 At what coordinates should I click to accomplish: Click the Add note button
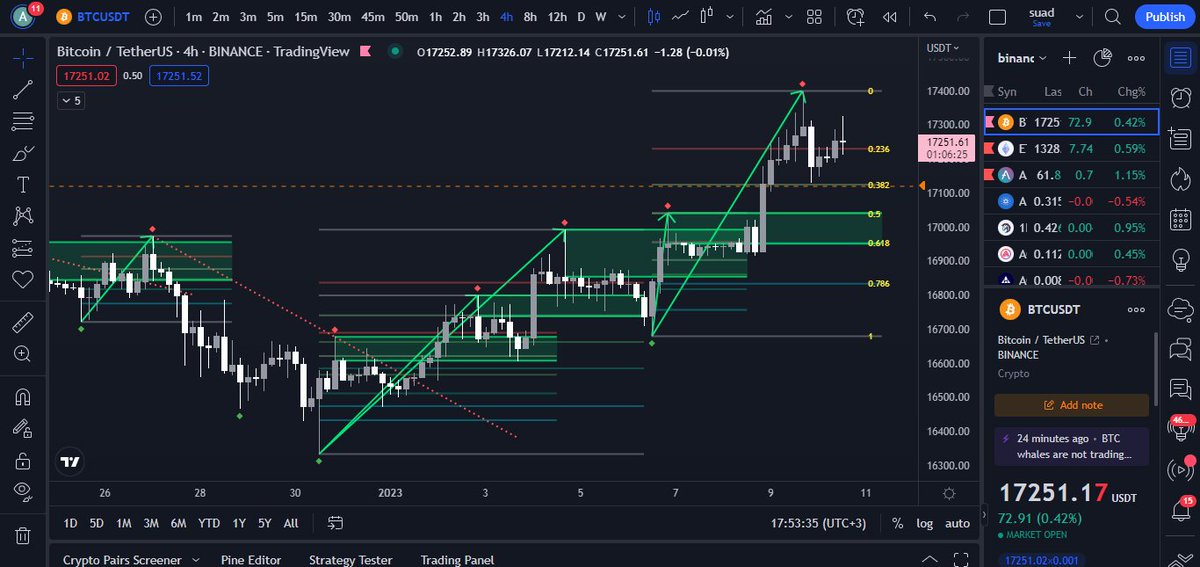click(x=1071, y=405)
